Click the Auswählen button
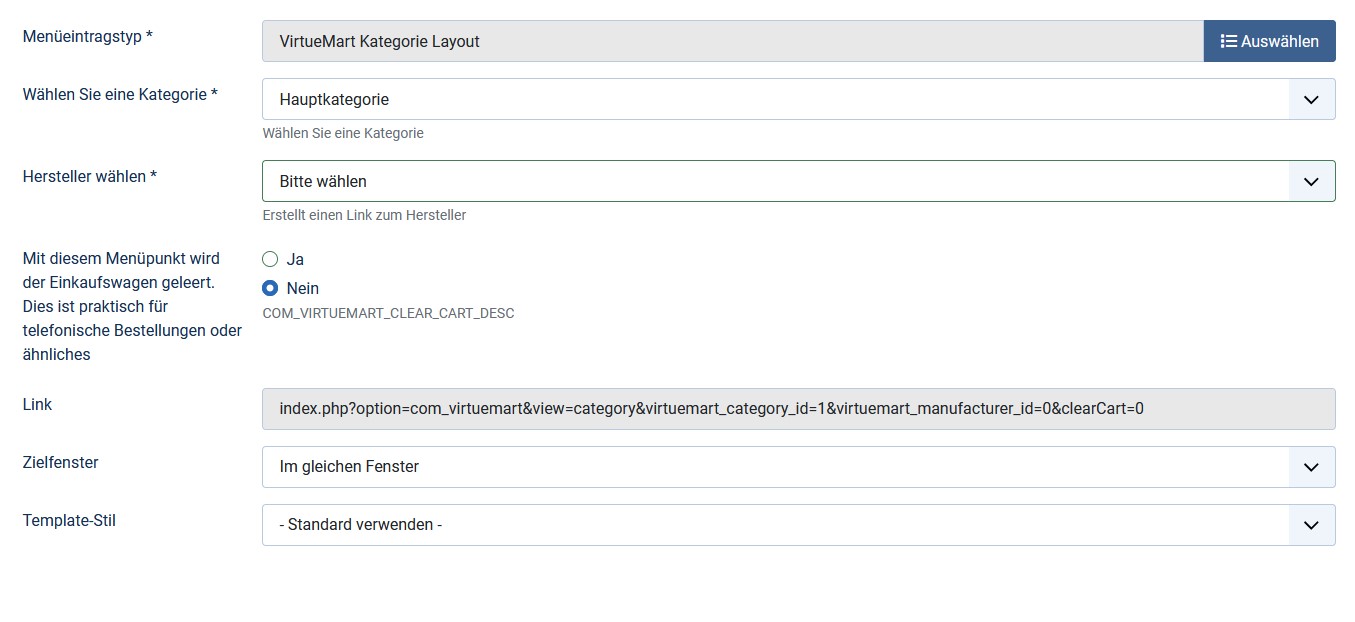Viewport: 1355px width, 622px height. coord(1269,41)
